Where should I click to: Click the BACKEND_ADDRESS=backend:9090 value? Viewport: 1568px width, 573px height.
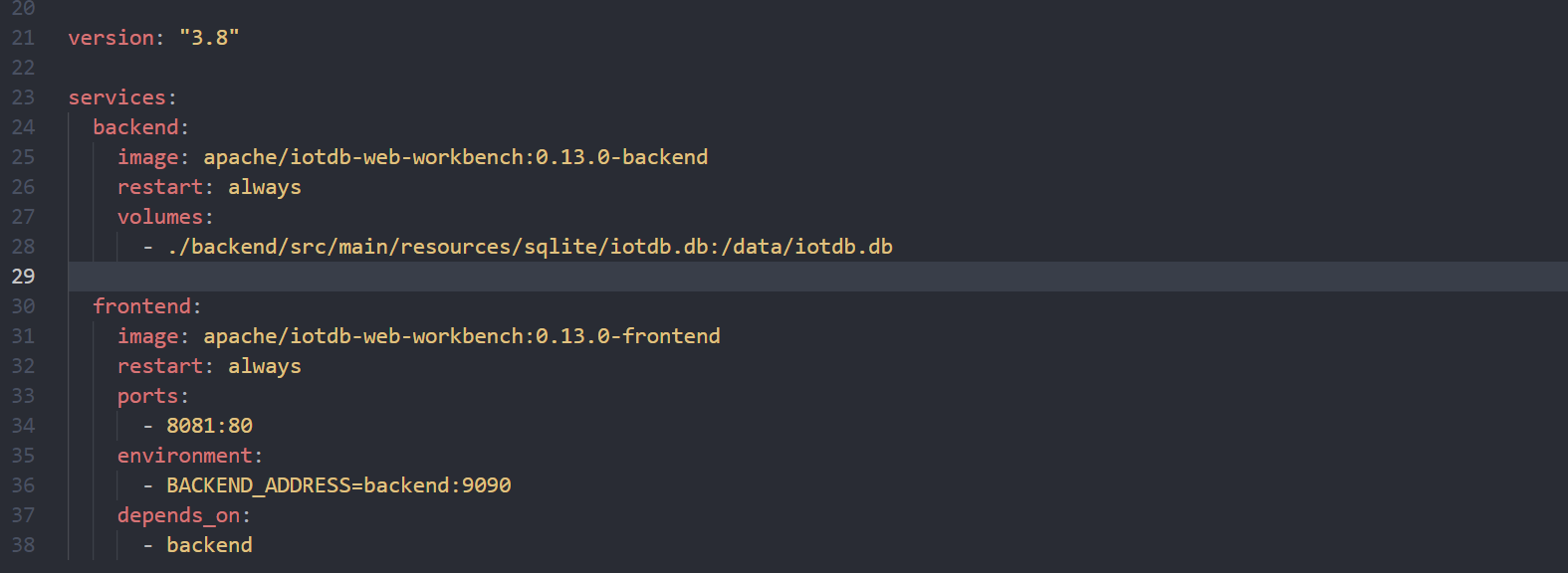point(338,485)
